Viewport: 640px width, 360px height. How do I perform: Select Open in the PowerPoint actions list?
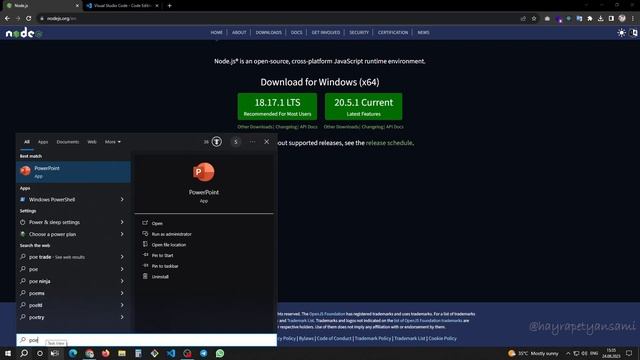[x=157, y=223]
